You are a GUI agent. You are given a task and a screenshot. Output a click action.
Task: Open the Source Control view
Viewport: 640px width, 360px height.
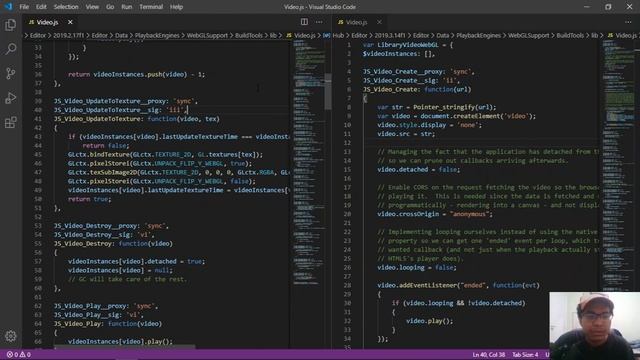click(11, 73)
